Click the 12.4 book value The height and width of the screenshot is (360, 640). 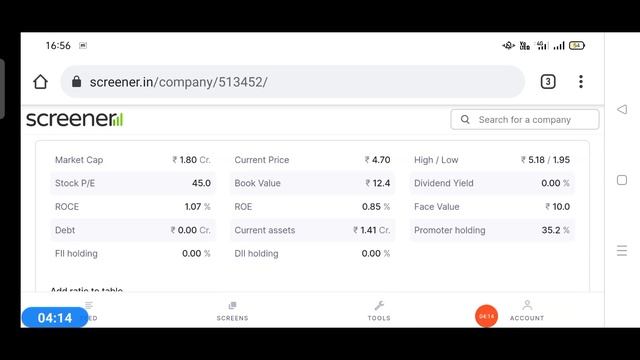378,183
